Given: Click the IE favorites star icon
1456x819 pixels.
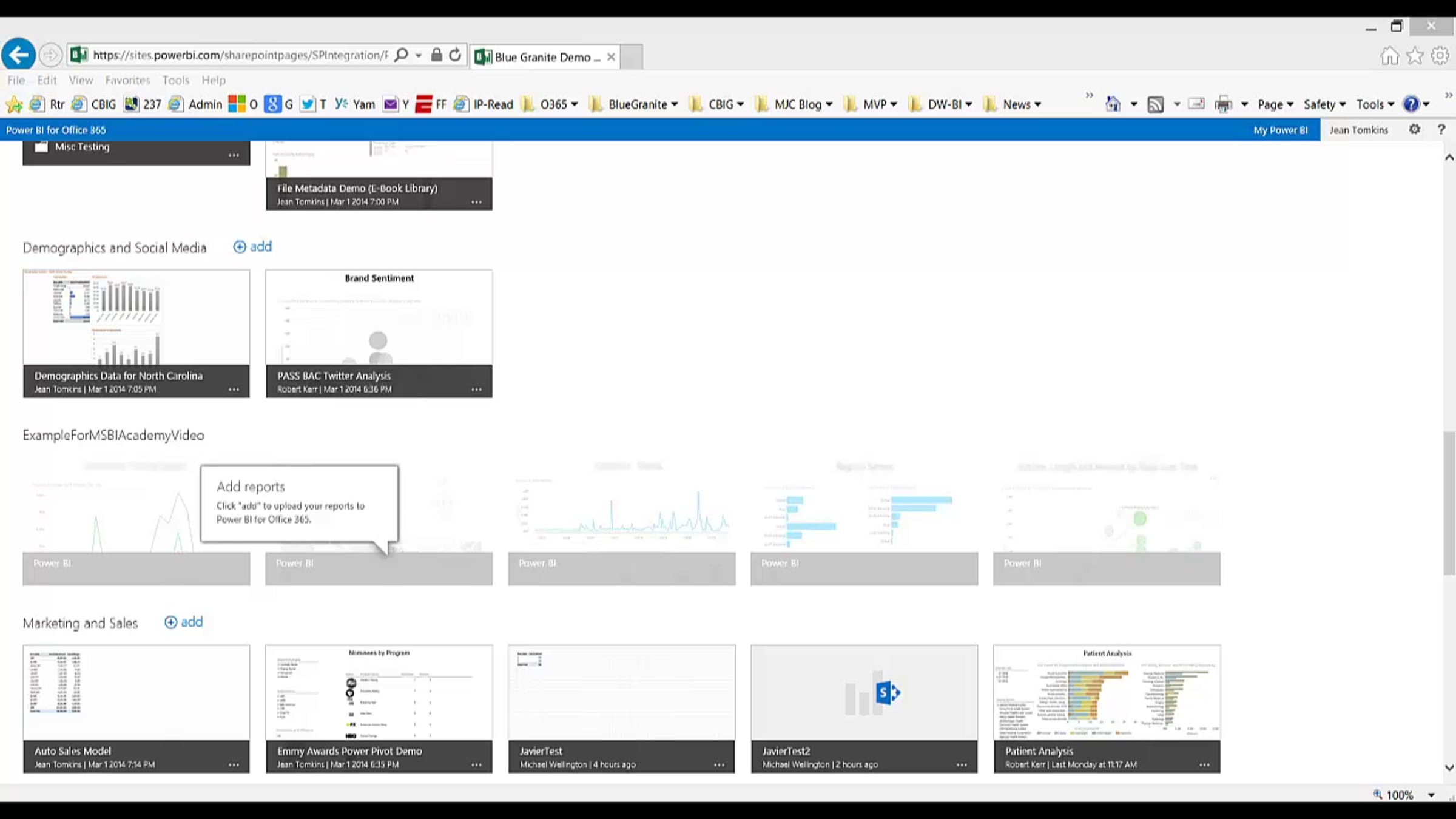Looking at the screenshot, I should pos(1415,56).
